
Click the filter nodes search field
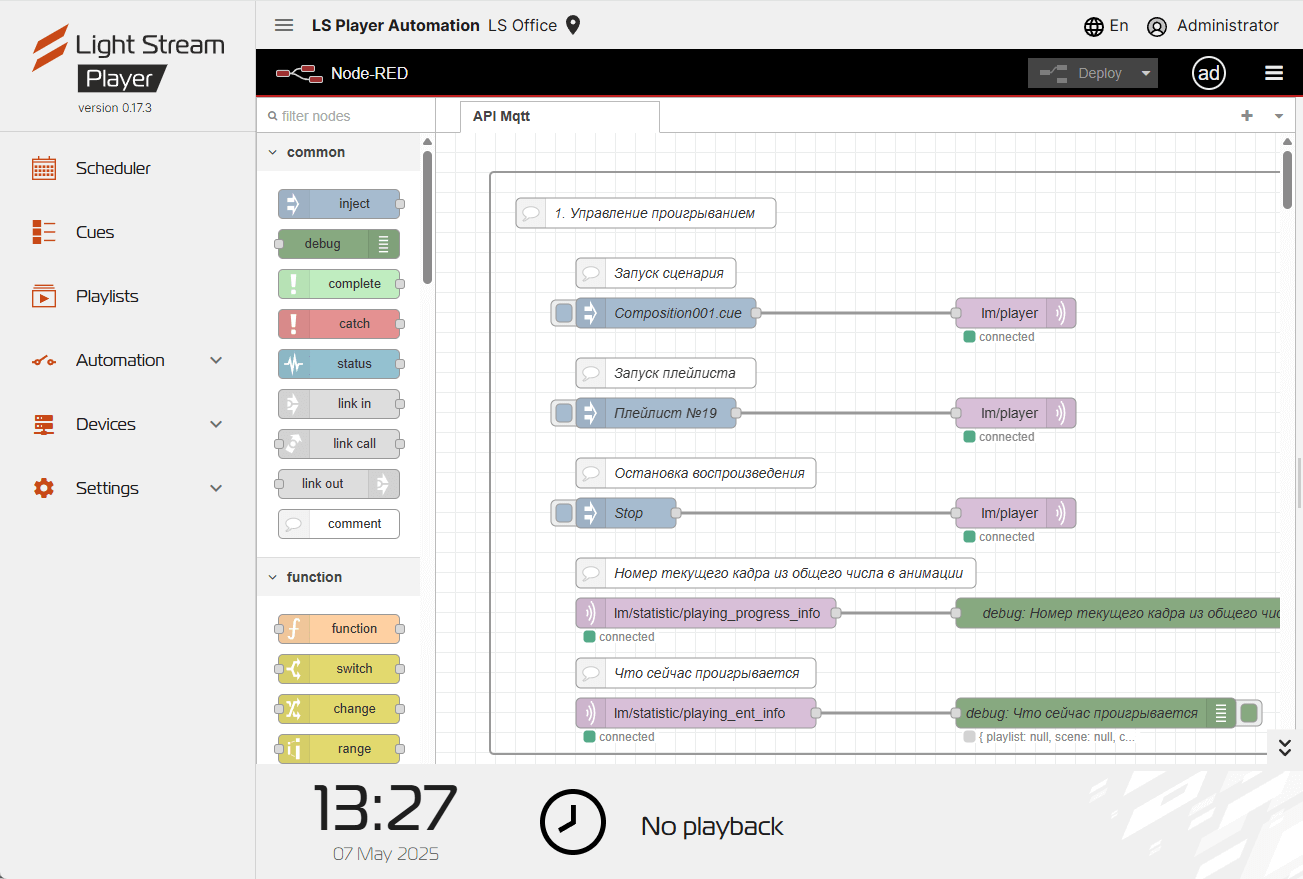click(x=346, y=116)
